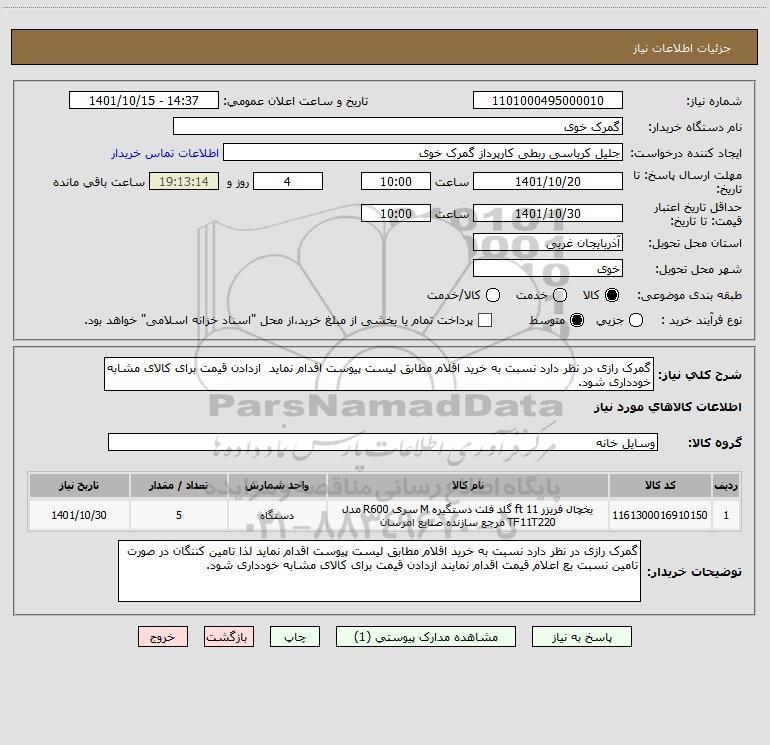This screenshot has width=770, height=745.
Task: Choose the جزیی purchase type radio
Action: point(636,320)
